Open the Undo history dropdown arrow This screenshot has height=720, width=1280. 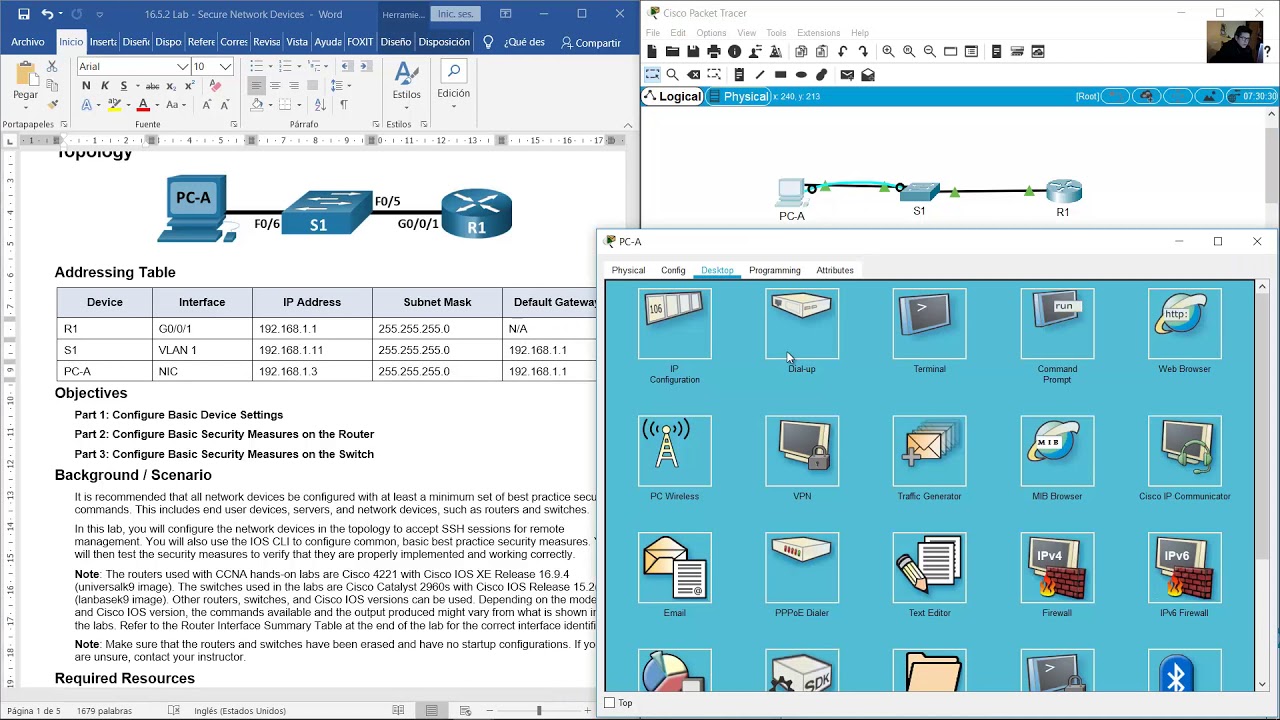coord(60,15)
